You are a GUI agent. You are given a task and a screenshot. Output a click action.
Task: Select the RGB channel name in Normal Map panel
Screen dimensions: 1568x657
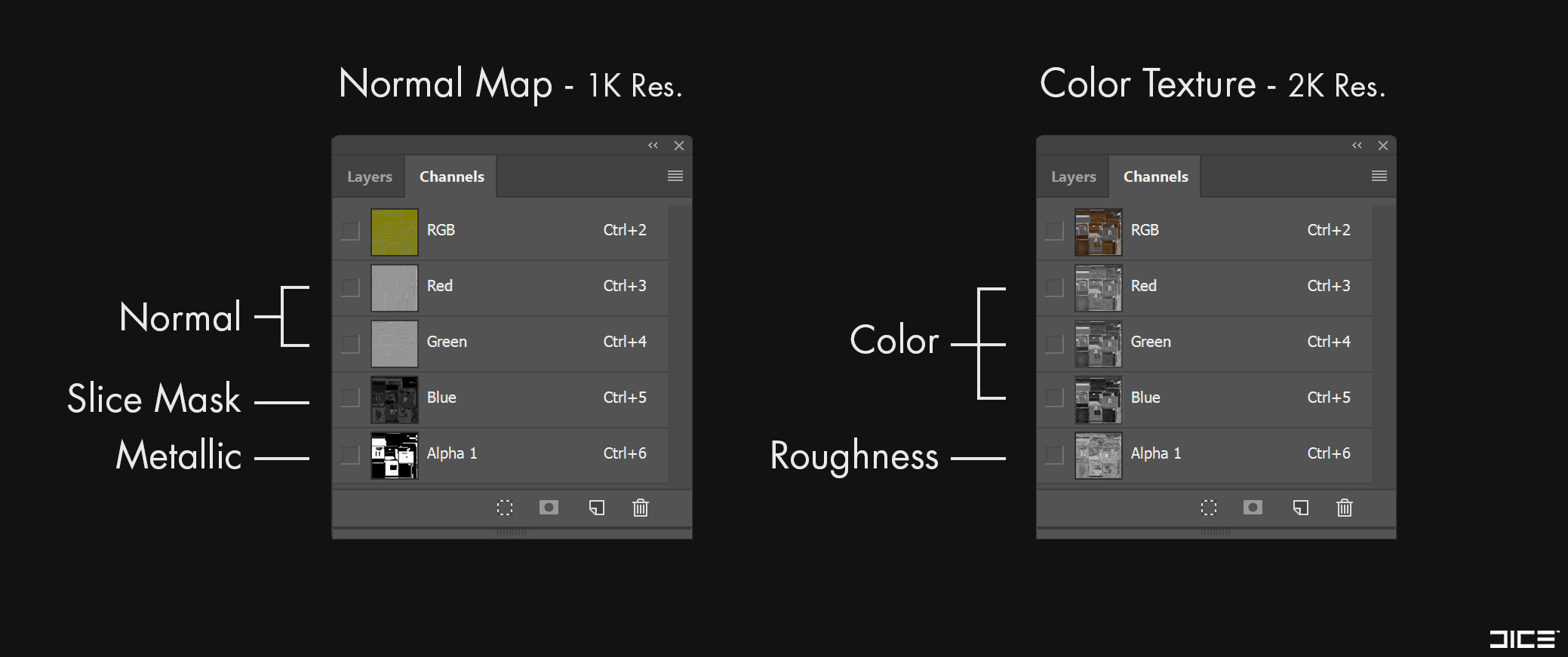(x=441, y=230)
